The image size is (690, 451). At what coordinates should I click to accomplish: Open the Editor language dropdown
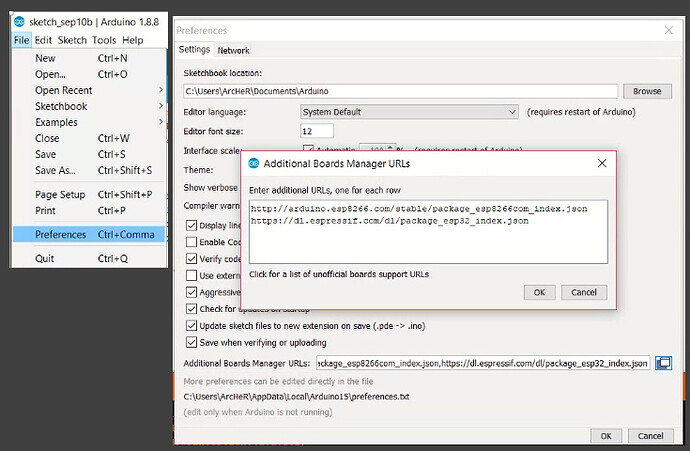[x=410, y=112]
